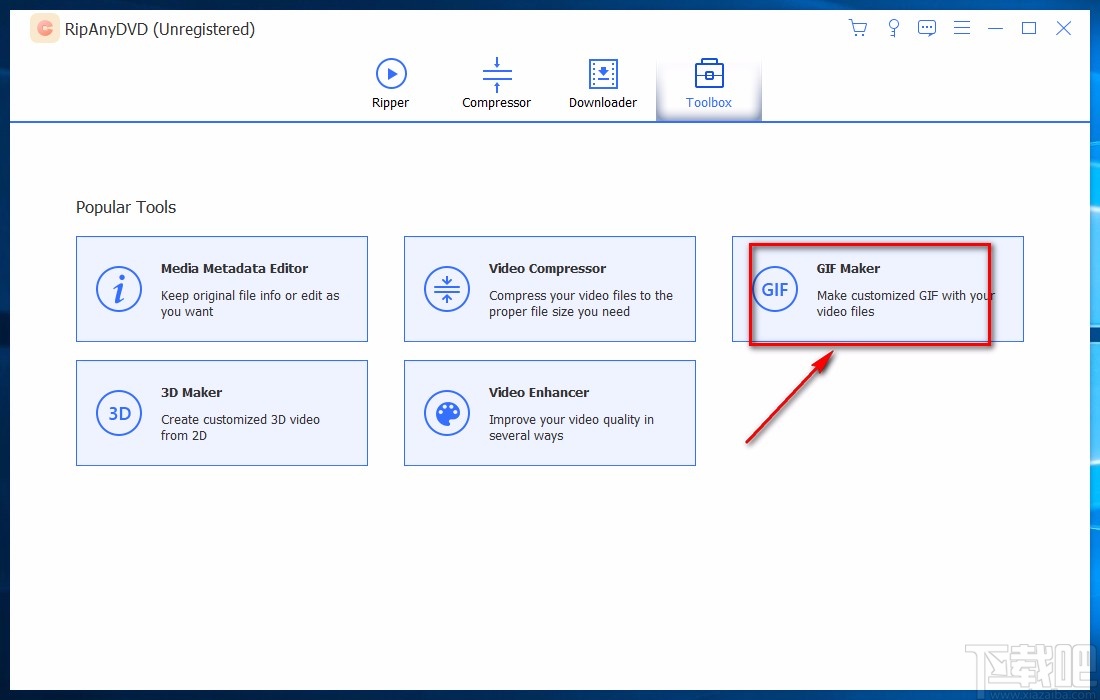
Task: Click the Media Metadata Editor info icon
Action: point(119,289)
